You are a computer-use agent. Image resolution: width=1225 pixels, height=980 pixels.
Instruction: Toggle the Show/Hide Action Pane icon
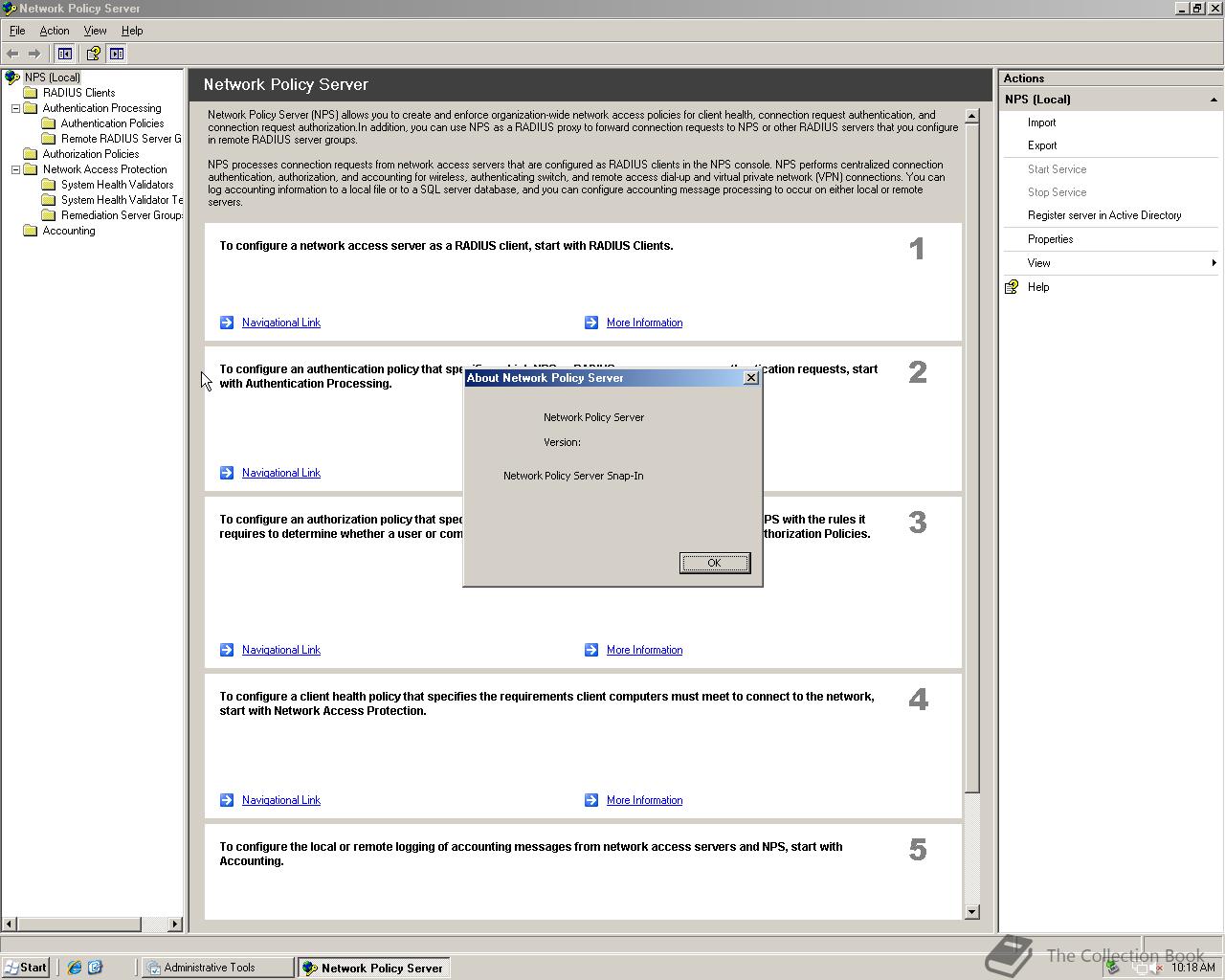117,54
